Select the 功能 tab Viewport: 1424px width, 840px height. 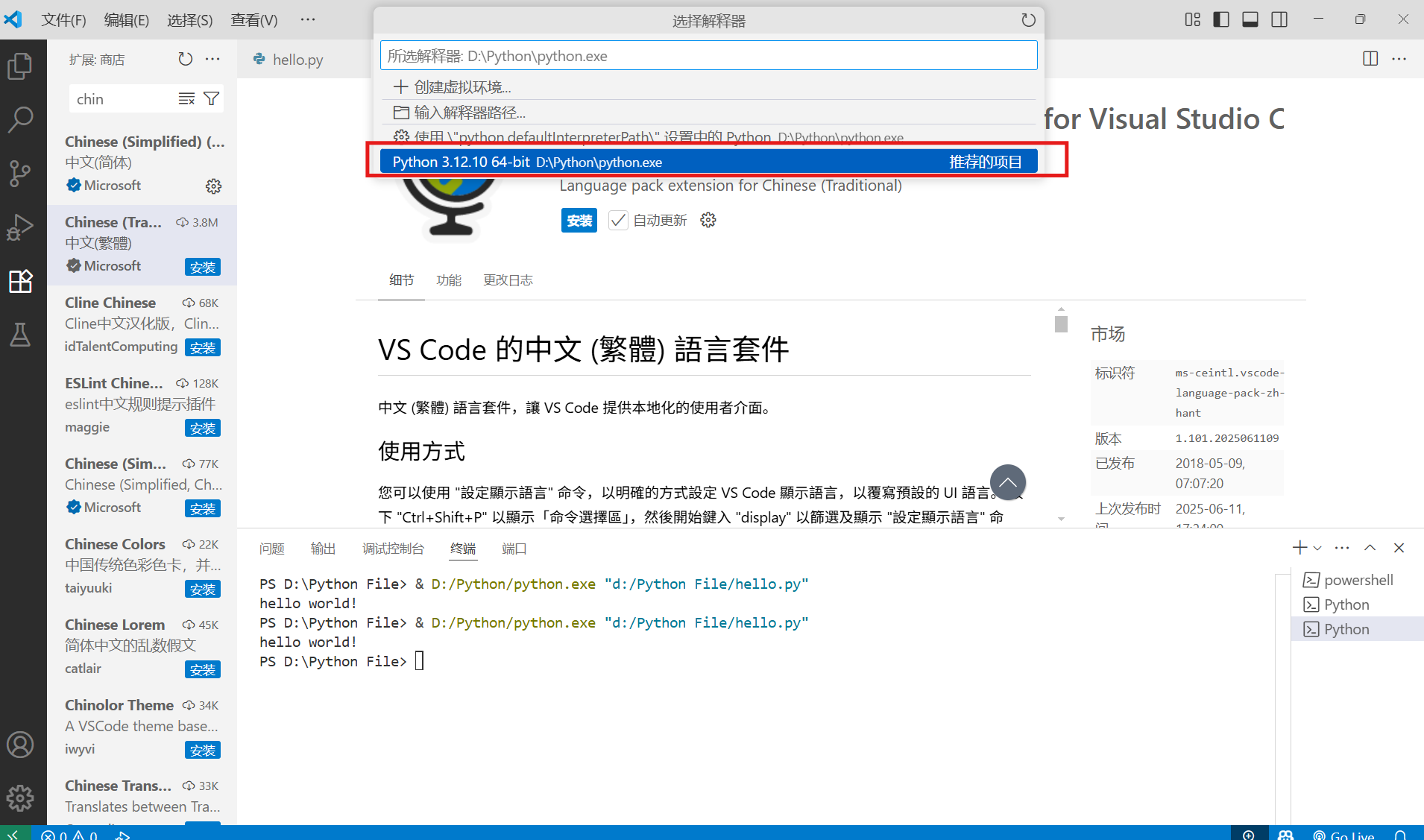point(449,280)
